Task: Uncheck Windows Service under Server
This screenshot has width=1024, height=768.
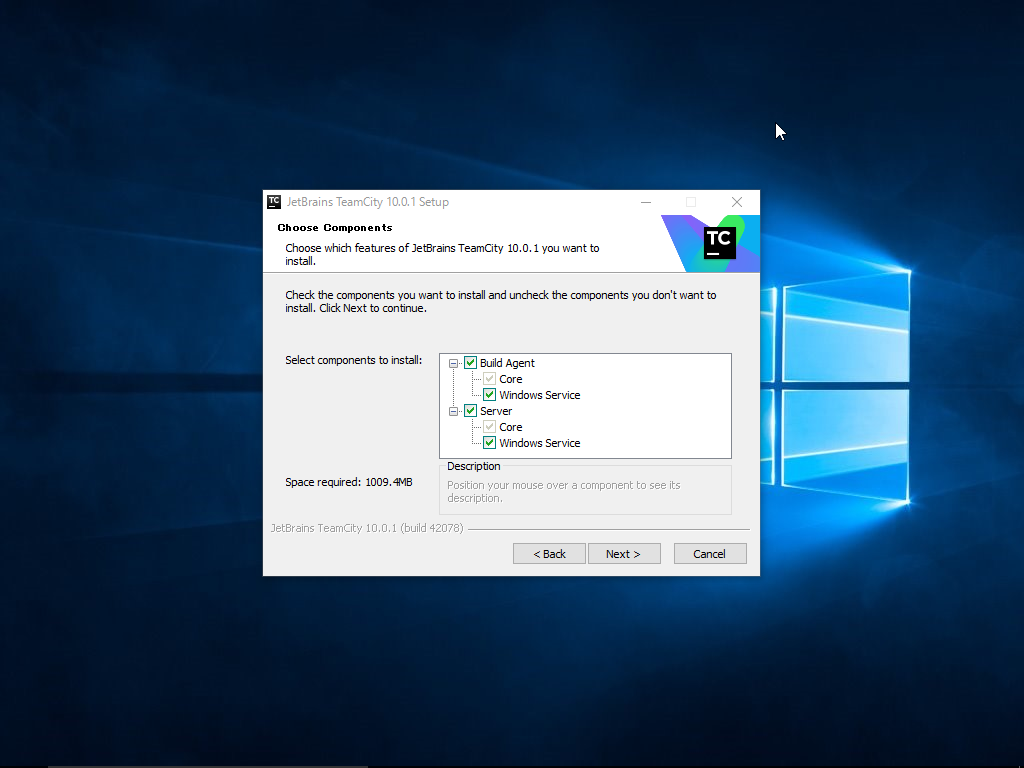Action: (x=489, y=443)
